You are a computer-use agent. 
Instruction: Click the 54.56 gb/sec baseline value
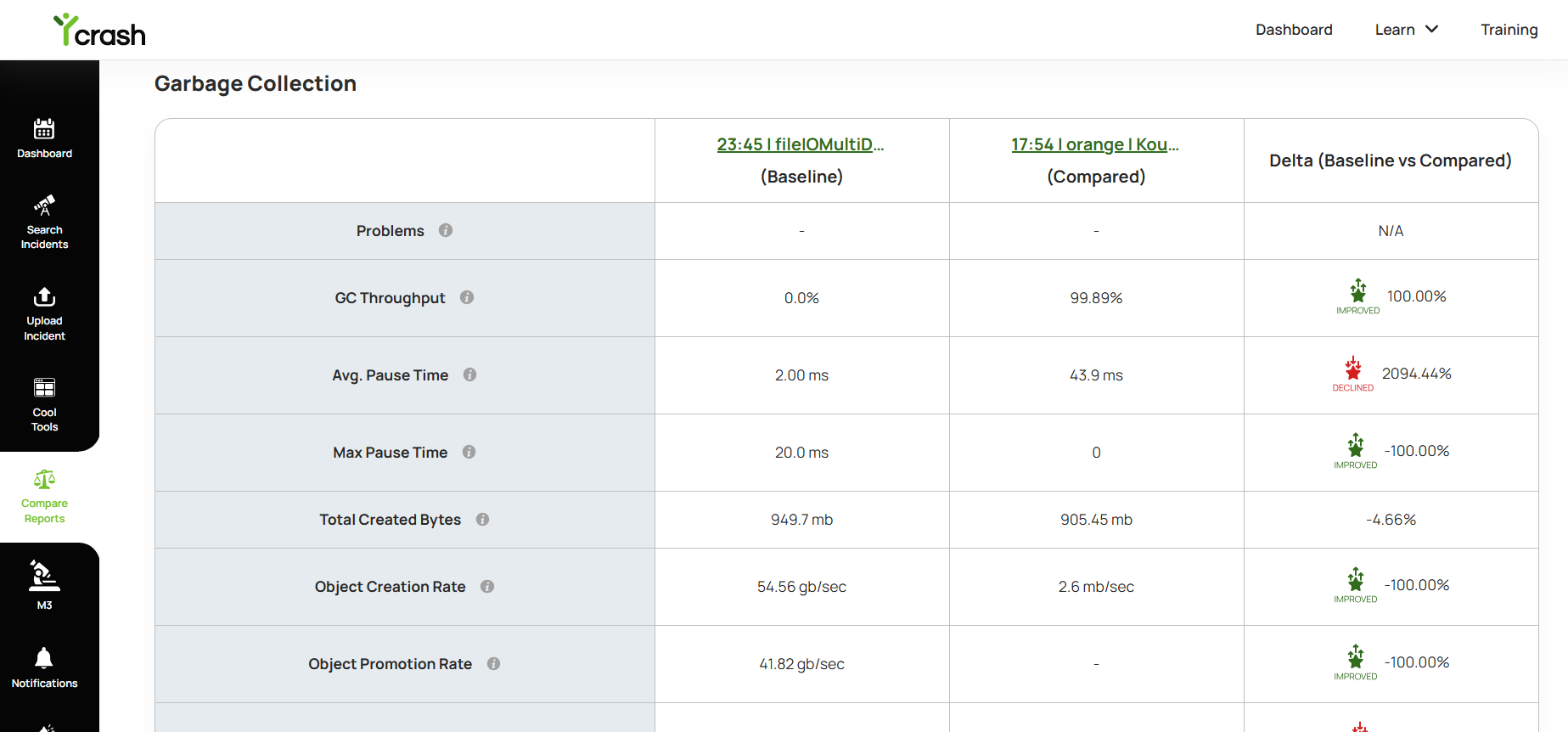pos(801,587)
